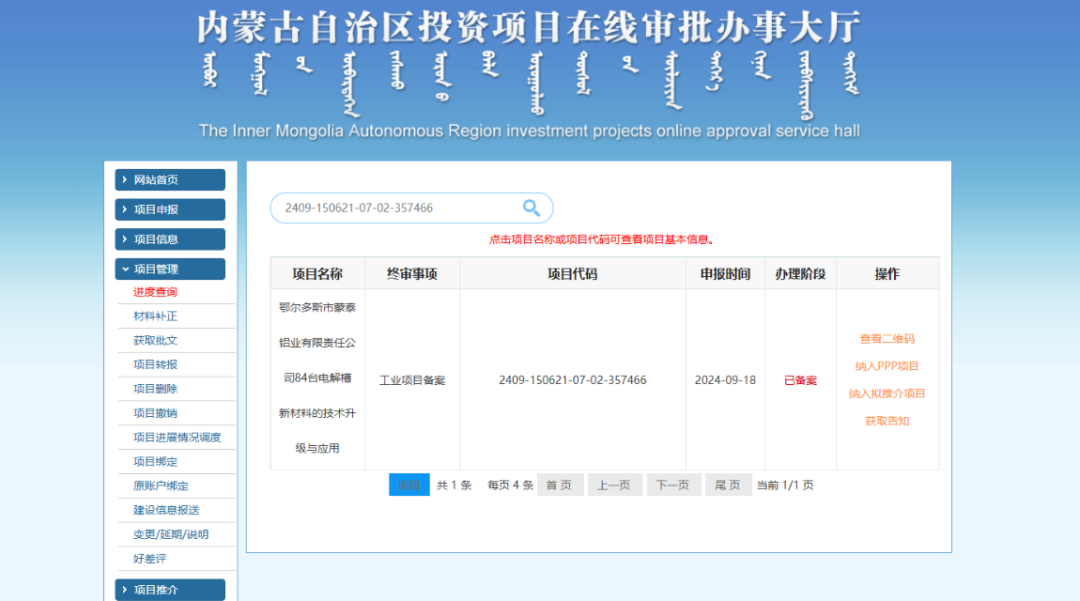Click the 查看二维码 link
The image size is (1080, 601).
click(x=886, y=338)
